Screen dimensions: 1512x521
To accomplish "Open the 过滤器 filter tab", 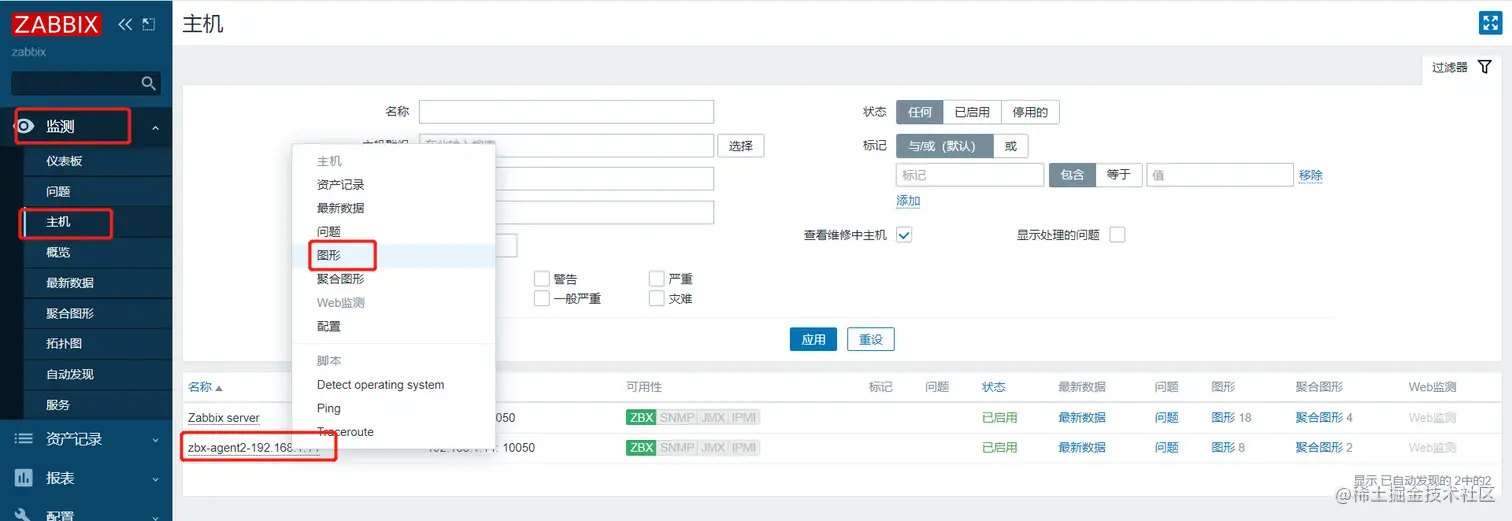I will tap(1461, 67).
